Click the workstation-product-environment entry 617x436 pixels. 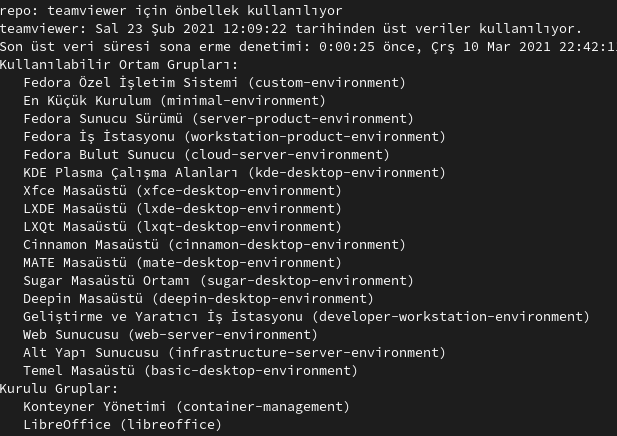pos(316,136)
